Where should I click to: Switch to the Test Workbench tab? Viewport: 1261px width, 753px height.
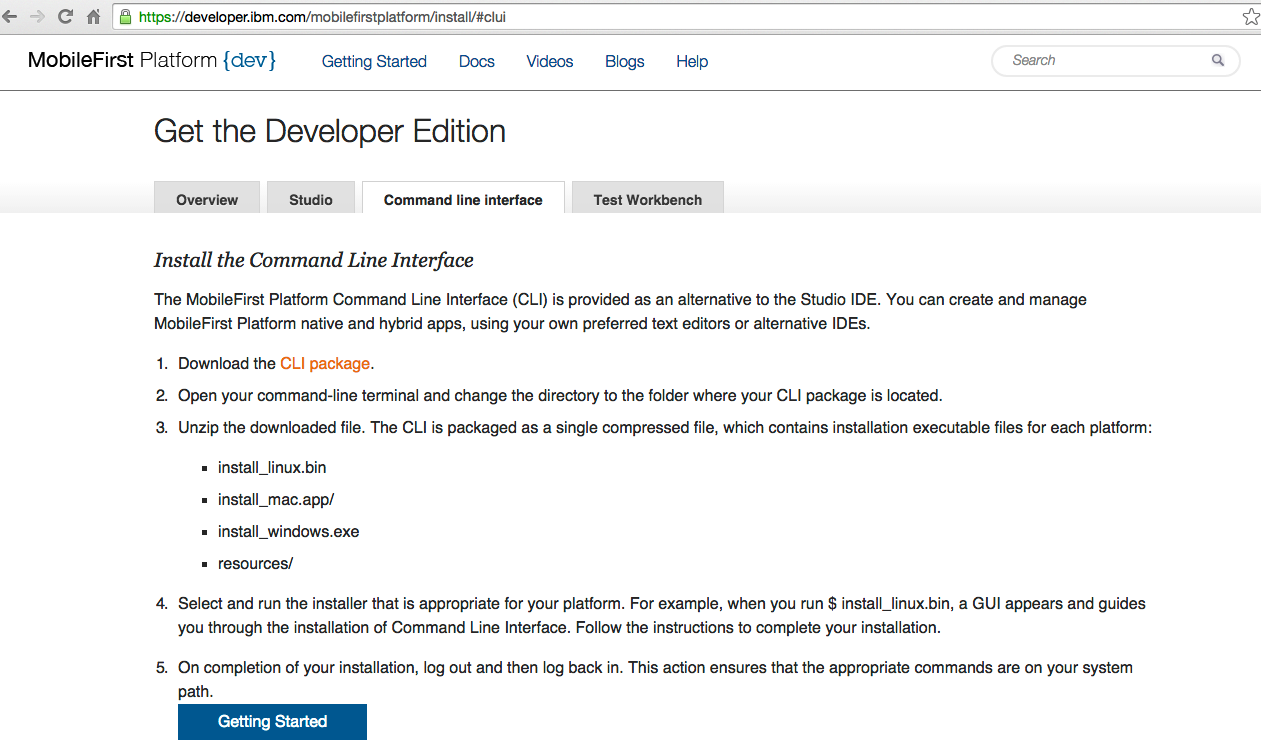[648, 198]
